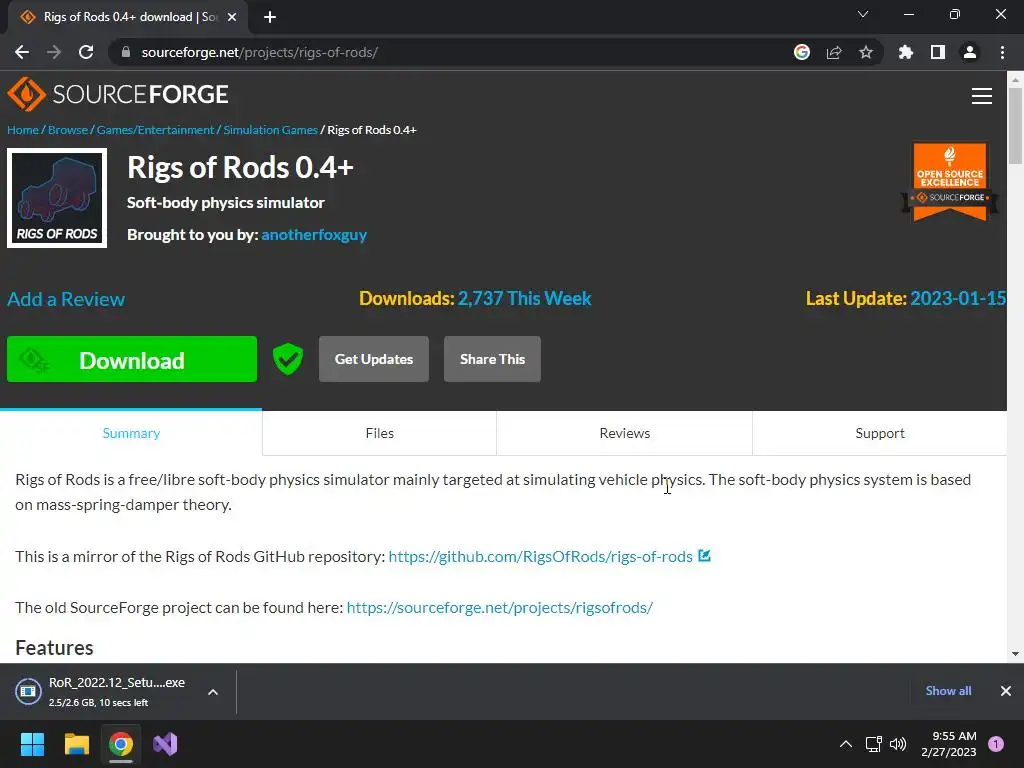Open the Chrome profile menu

click(970, 52)
